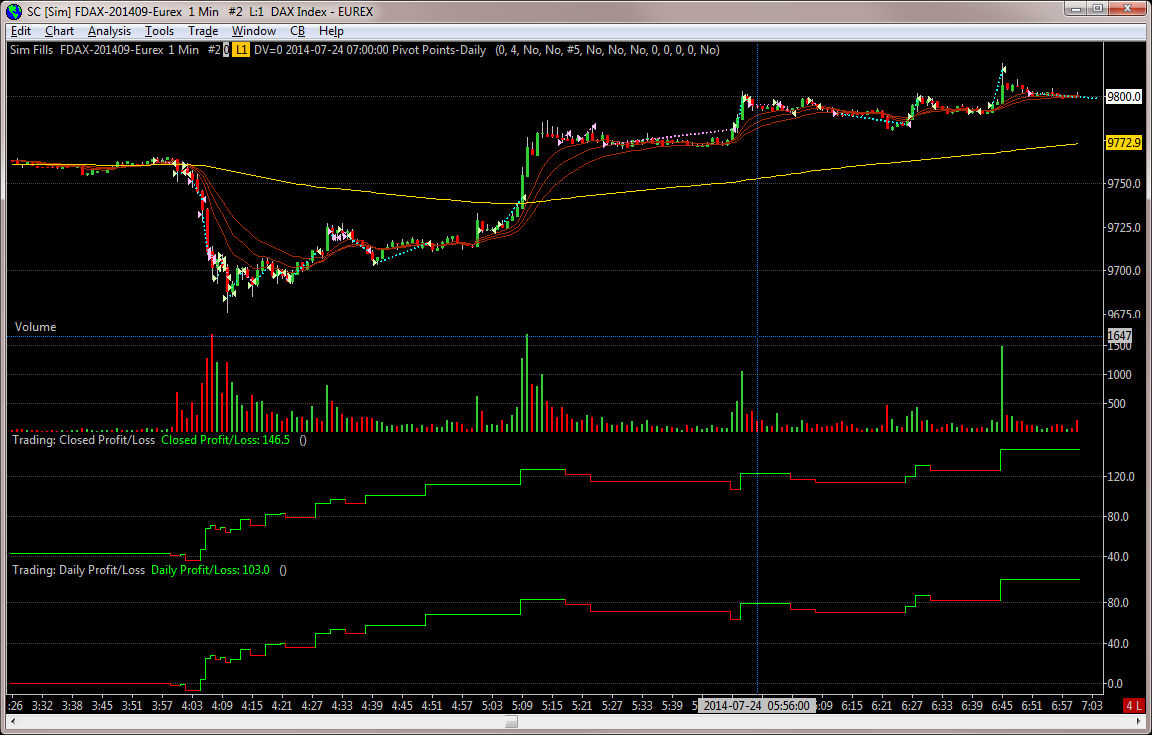Click the Volume study label

pos(35,327)
